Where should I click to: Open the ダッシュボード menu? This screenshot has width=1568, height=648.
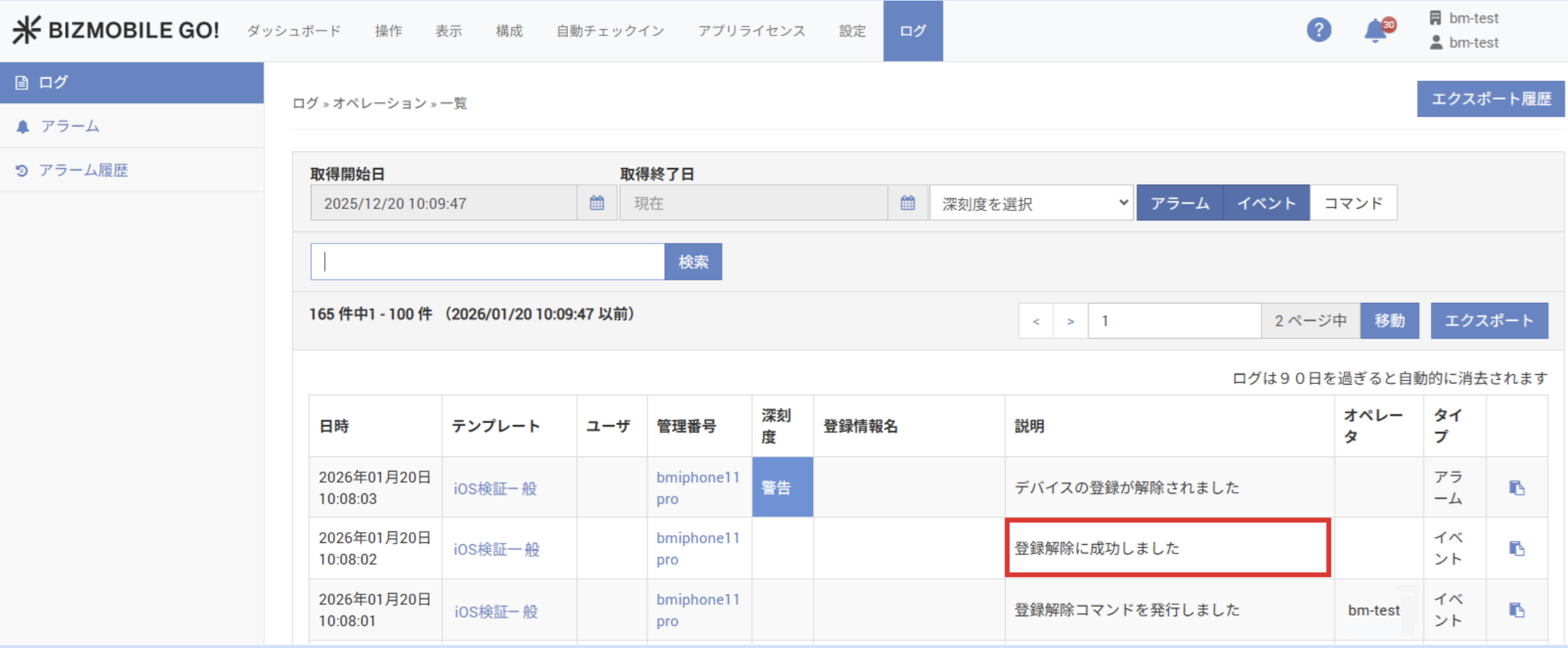tap(294, 31)
